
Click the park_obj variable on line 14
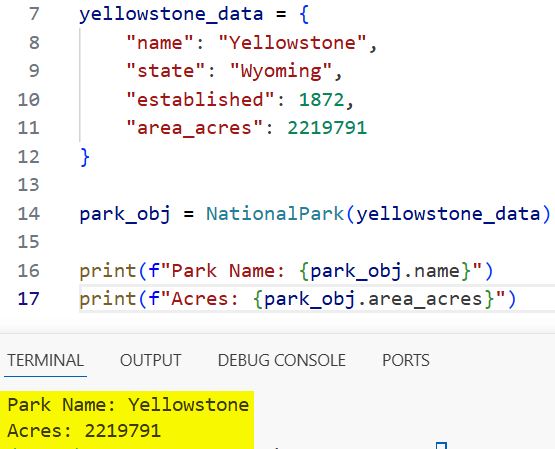[125, 214]
